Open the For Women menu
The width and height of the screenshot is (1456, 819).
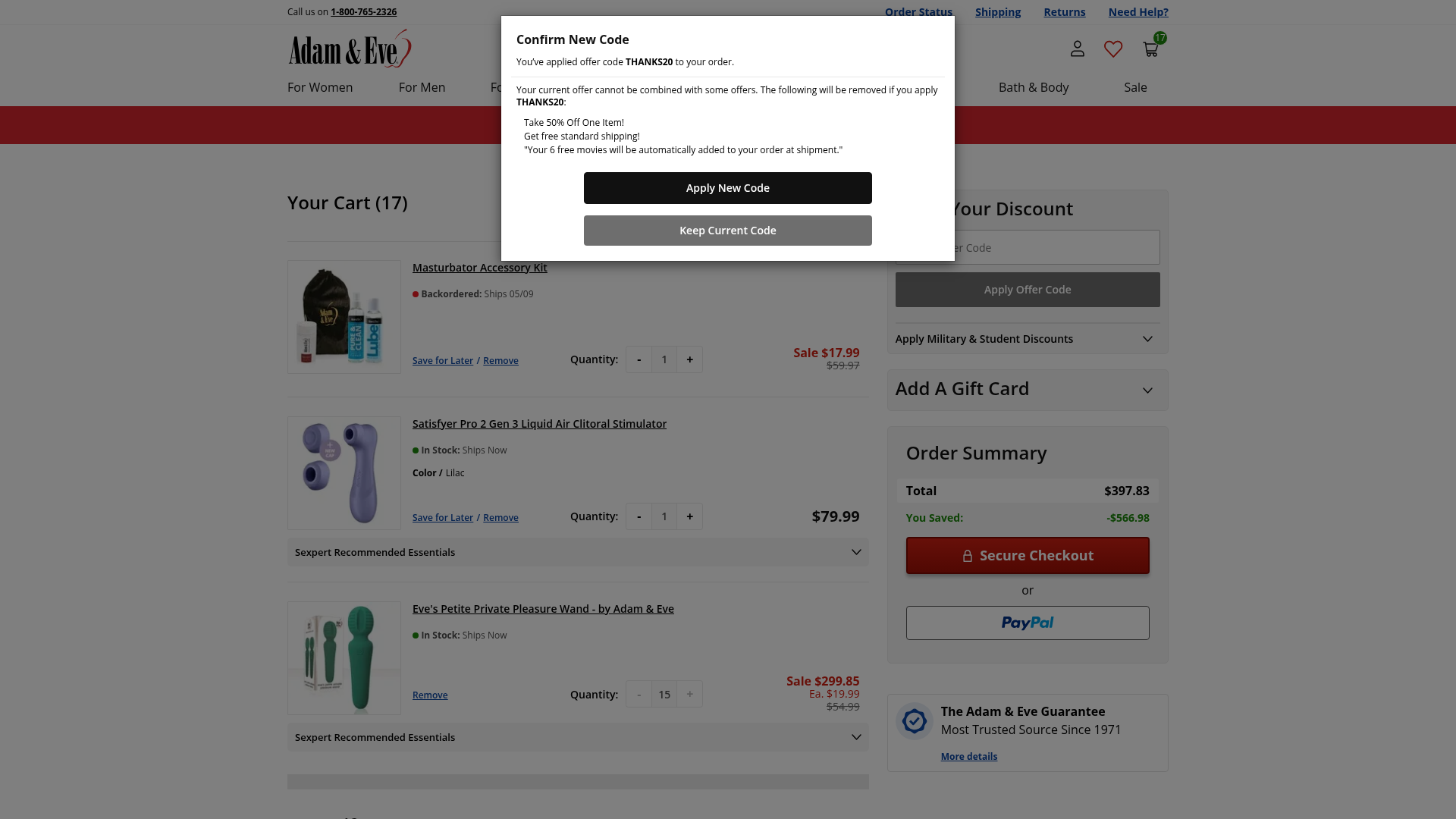[x=320, y=87]
